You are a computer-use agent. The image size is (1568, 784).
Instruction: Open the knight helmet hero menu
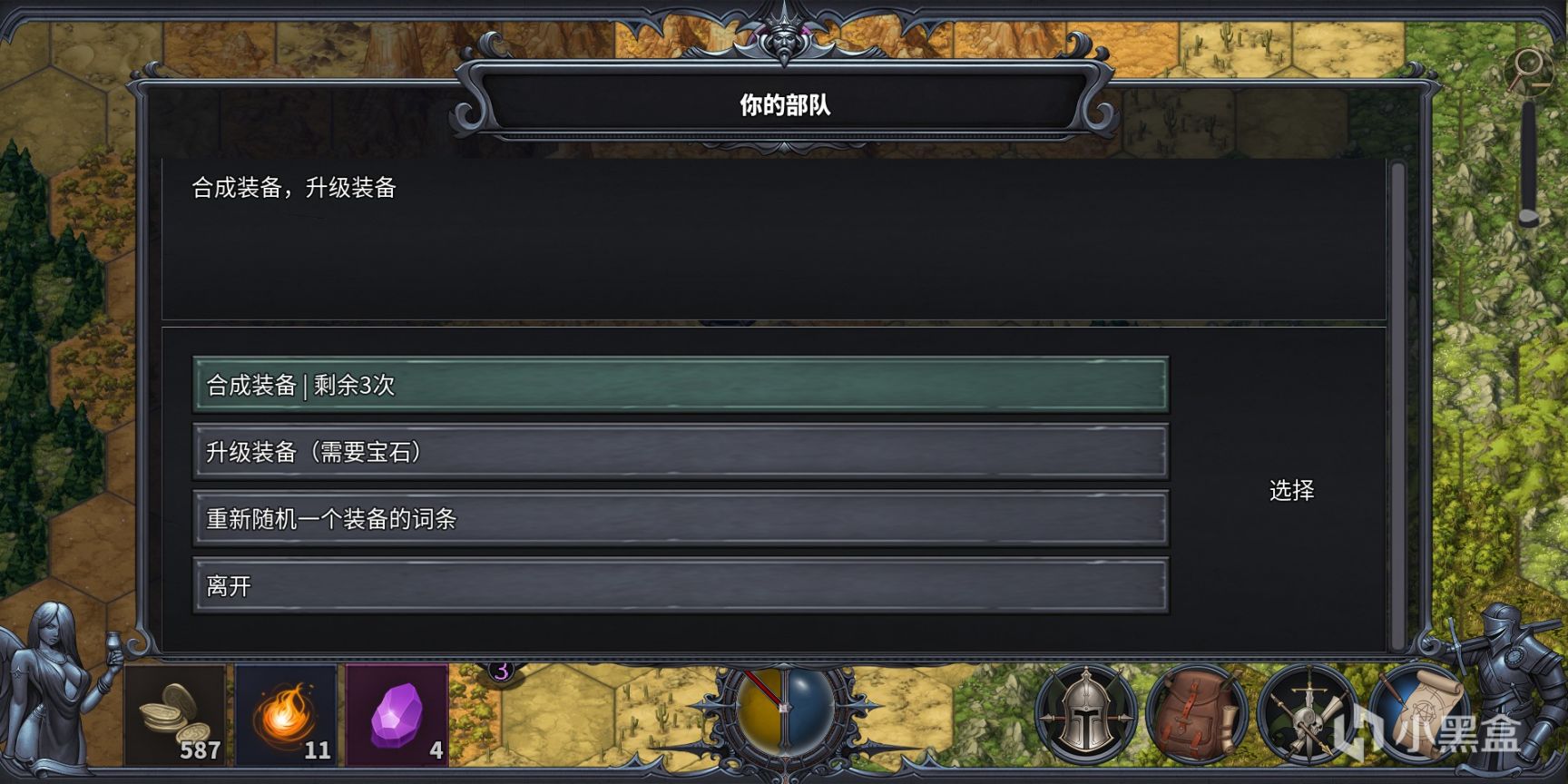click(x=1085, y=714)
